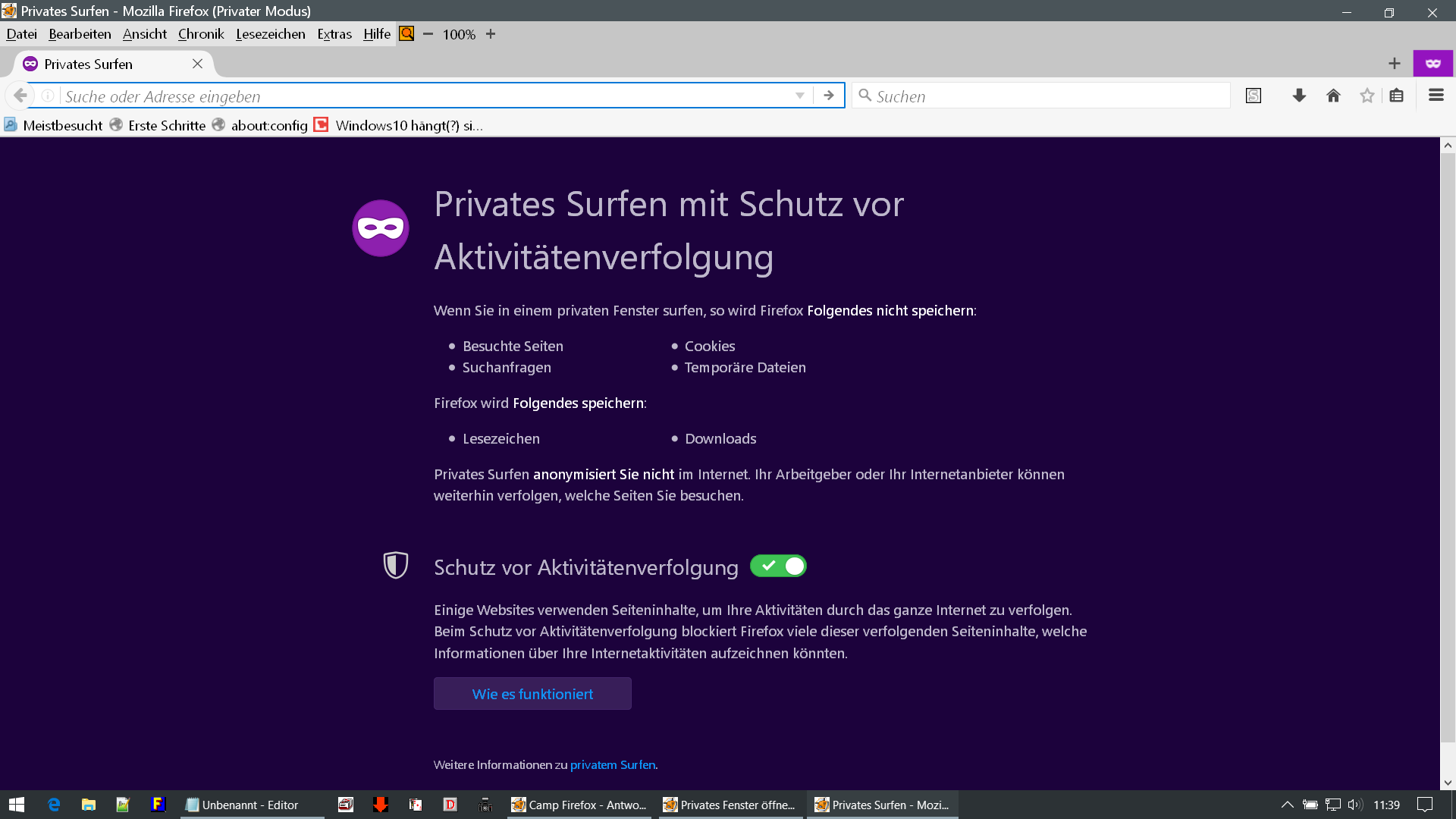The height and width of the screenshot is (819, 1456).
Task: Open the about:config bookmark
Action: pyautogui.click(x=268, y=126)
